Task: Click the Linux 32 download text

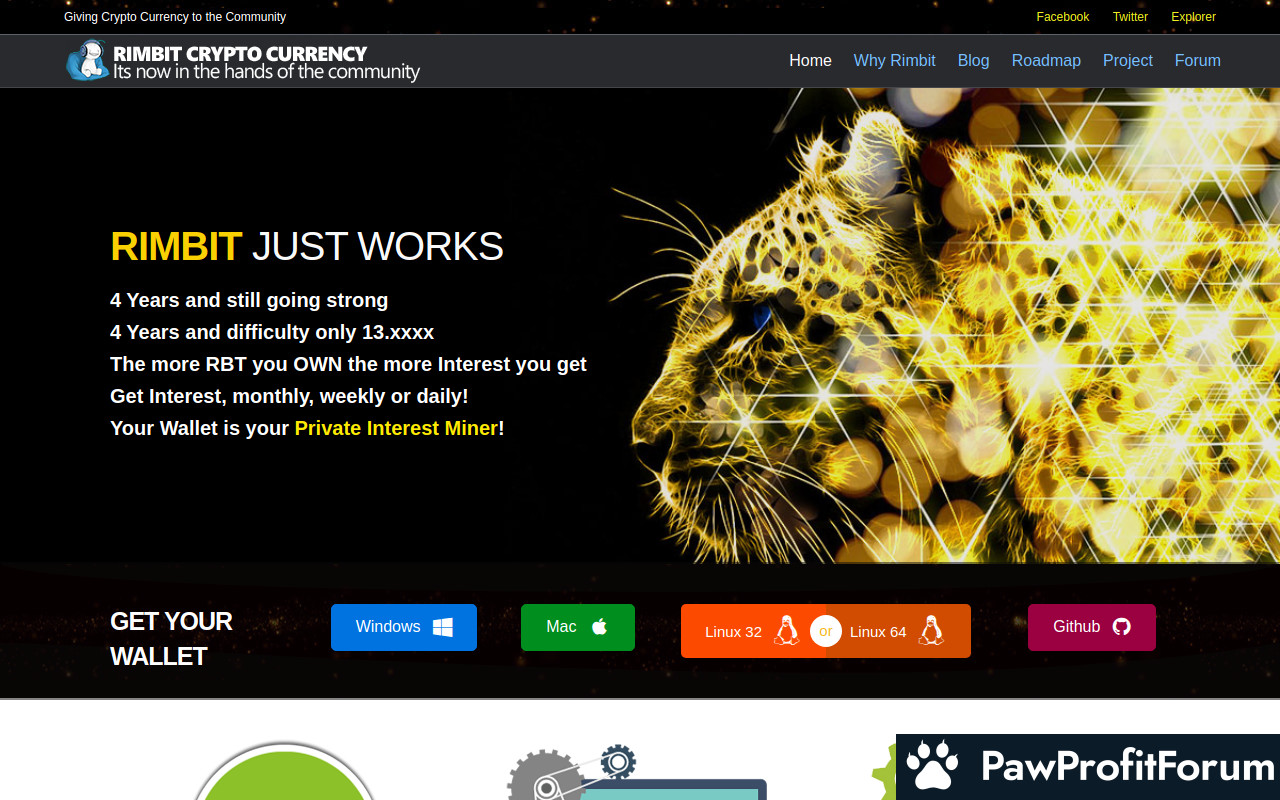Action: [733, 631]
